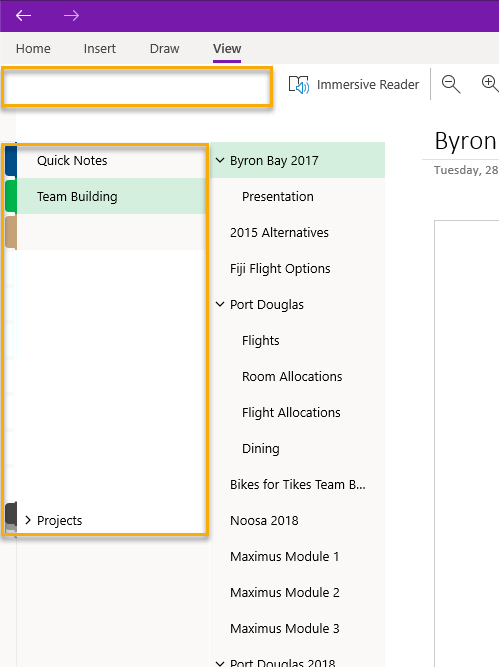
Task: Collapse the Port Douglas subpages chevron
Action: pyautogui.click(x=220, y=304)
